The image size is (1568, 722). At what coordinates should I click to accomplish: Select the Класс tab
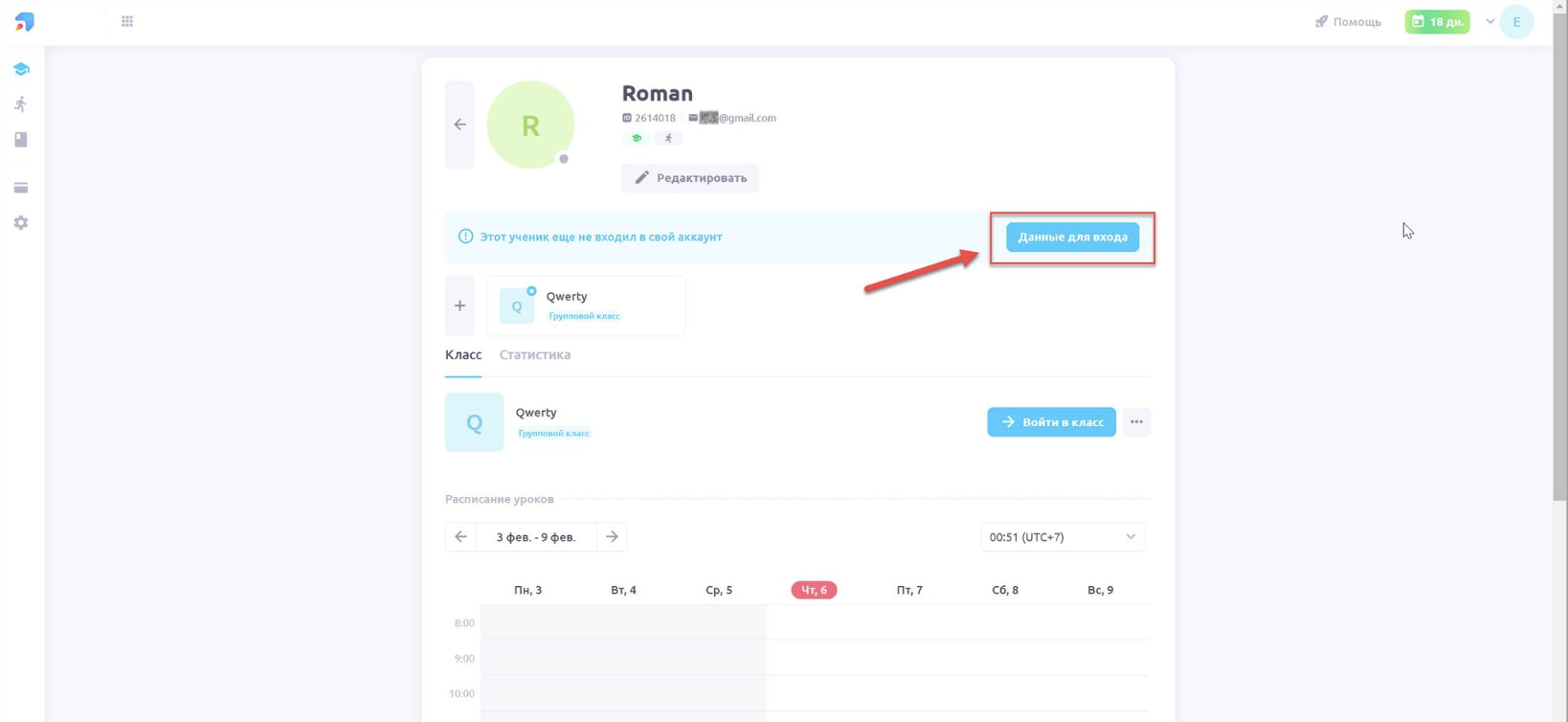(463, 354)
